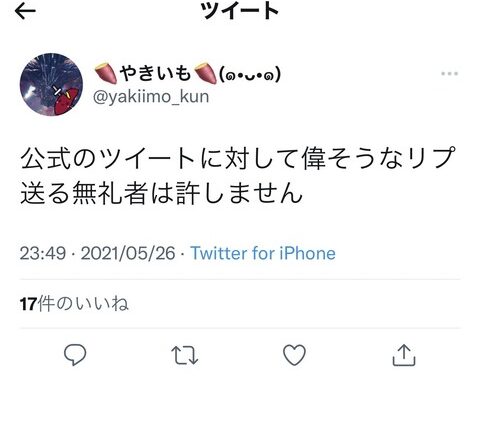Go back using the left arrow
The height and width of the screenshot is (422, 480).
[x=25, y=11]
